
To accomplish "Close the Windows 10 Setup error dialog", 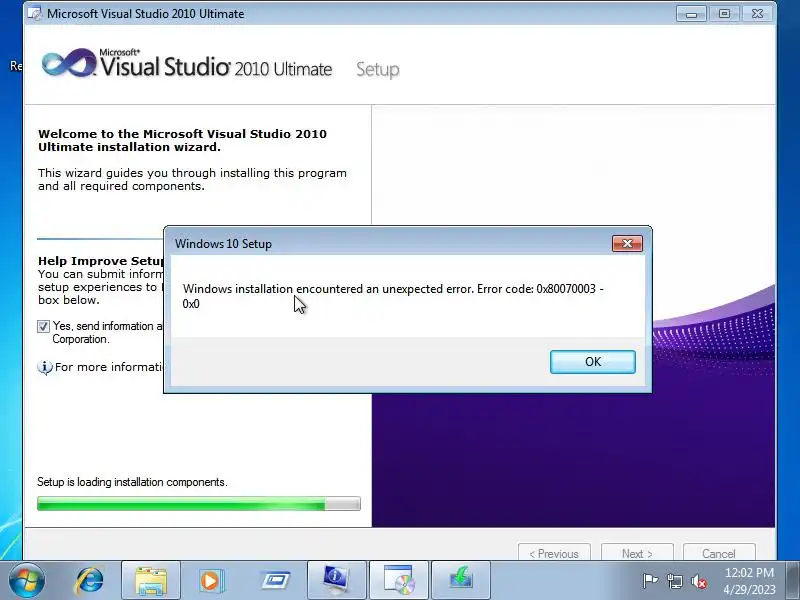I will pos(627,243).
